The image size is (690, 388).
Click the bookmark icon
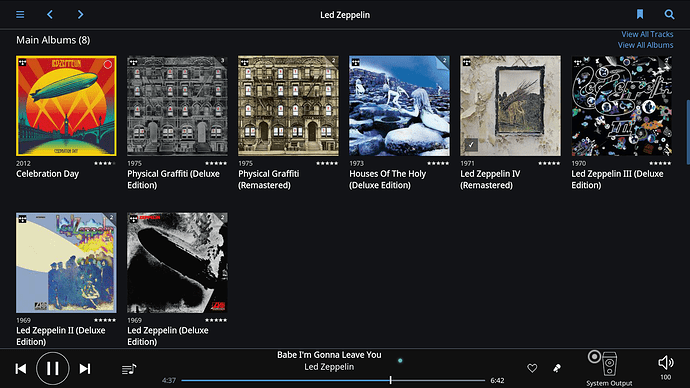coord(640,15)
